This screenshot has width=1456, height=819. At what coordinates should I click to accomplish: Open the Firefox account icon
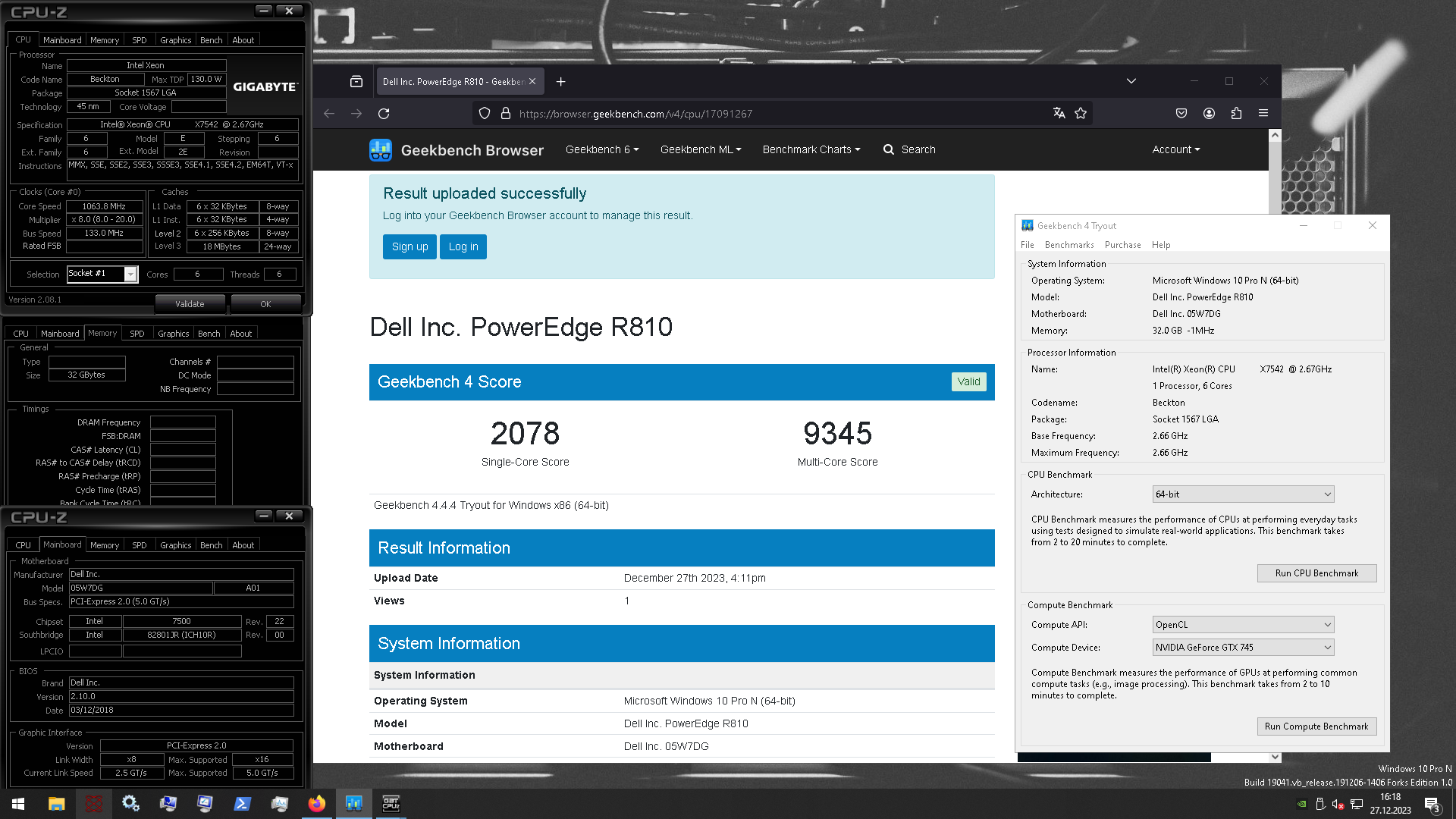1209,114
